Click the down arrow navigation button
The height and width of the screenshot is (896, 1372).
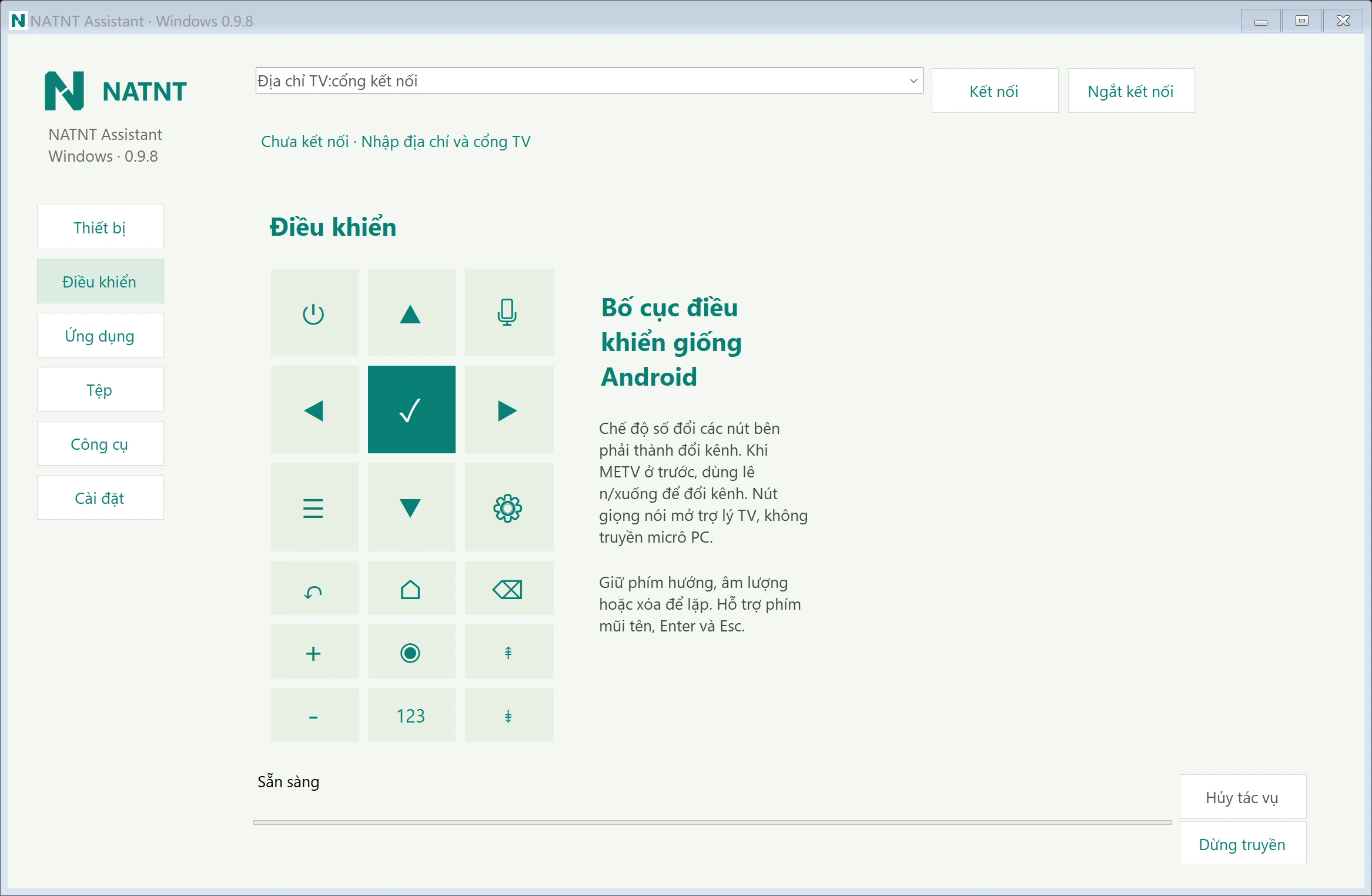tap(411, 507)
